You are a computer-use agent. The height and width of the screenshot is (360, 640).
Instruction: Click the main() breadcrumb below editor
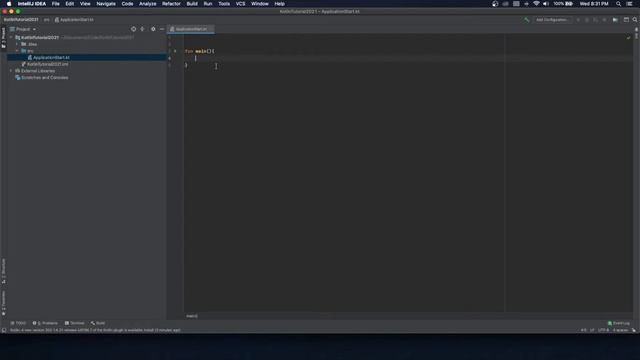click(x=192, y=316)
